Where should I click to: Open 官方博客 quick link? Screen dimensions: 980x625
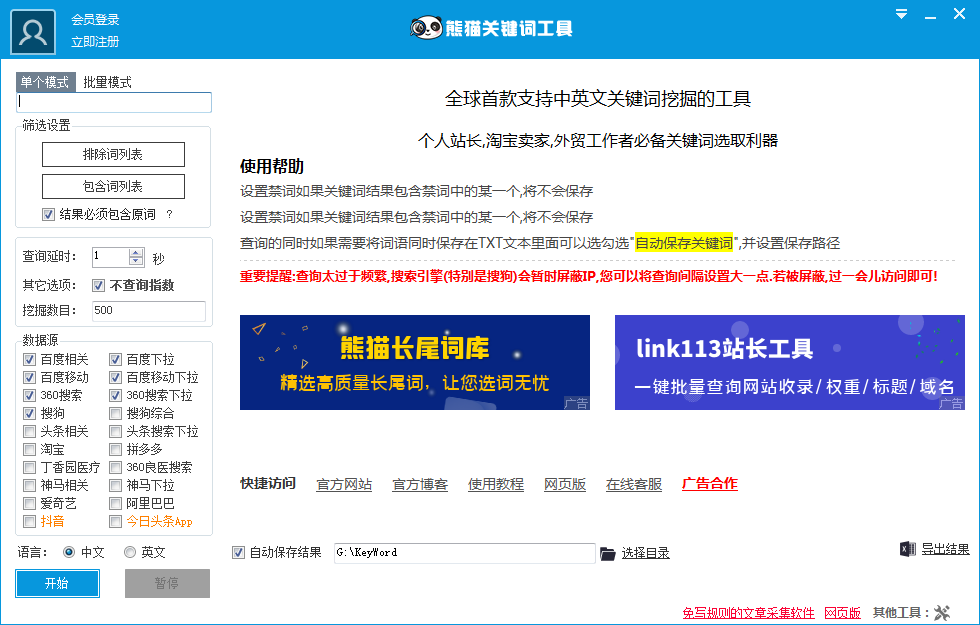tap(420, 484)
